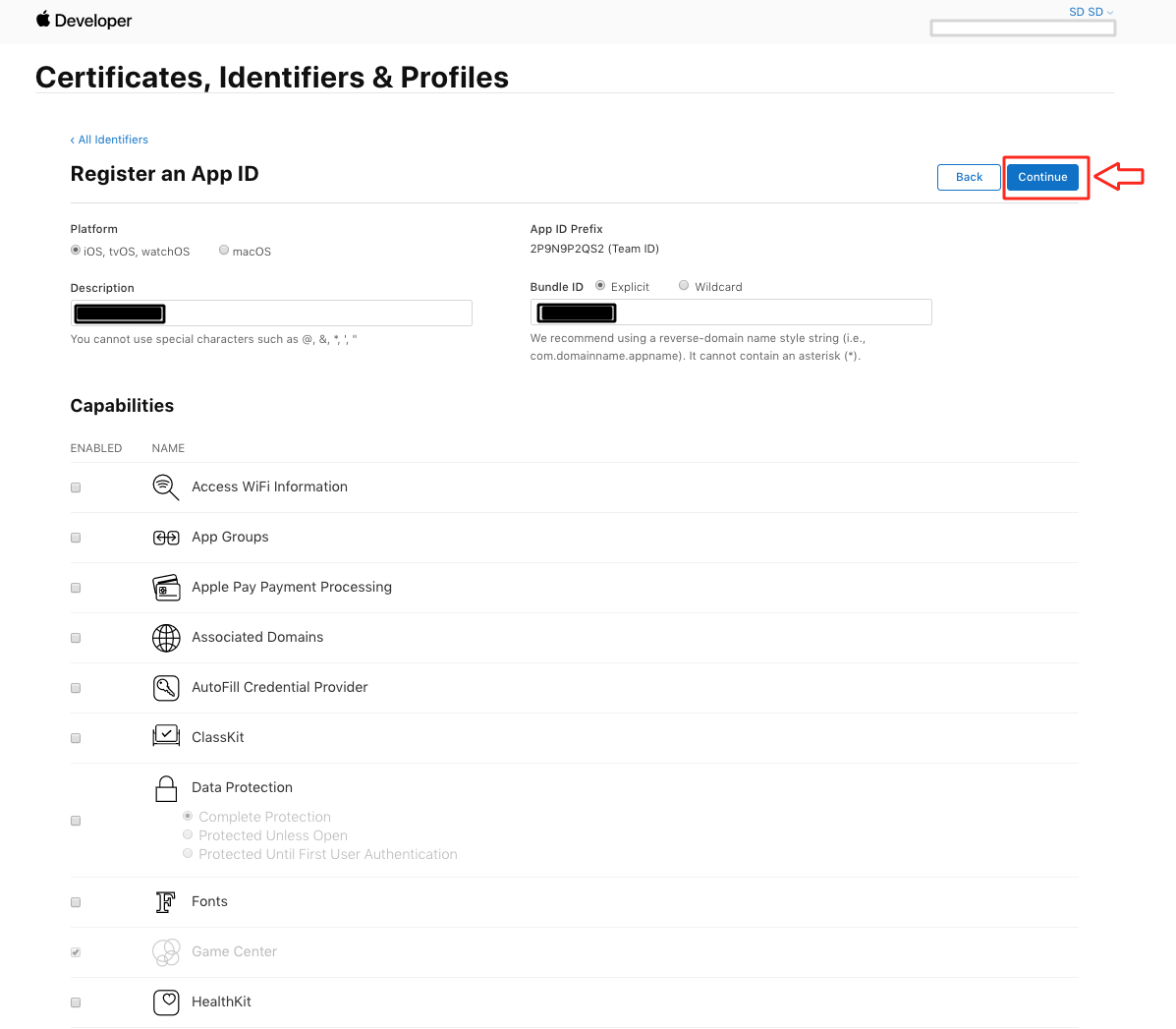Click the Fonts icon

pos(165,902)
